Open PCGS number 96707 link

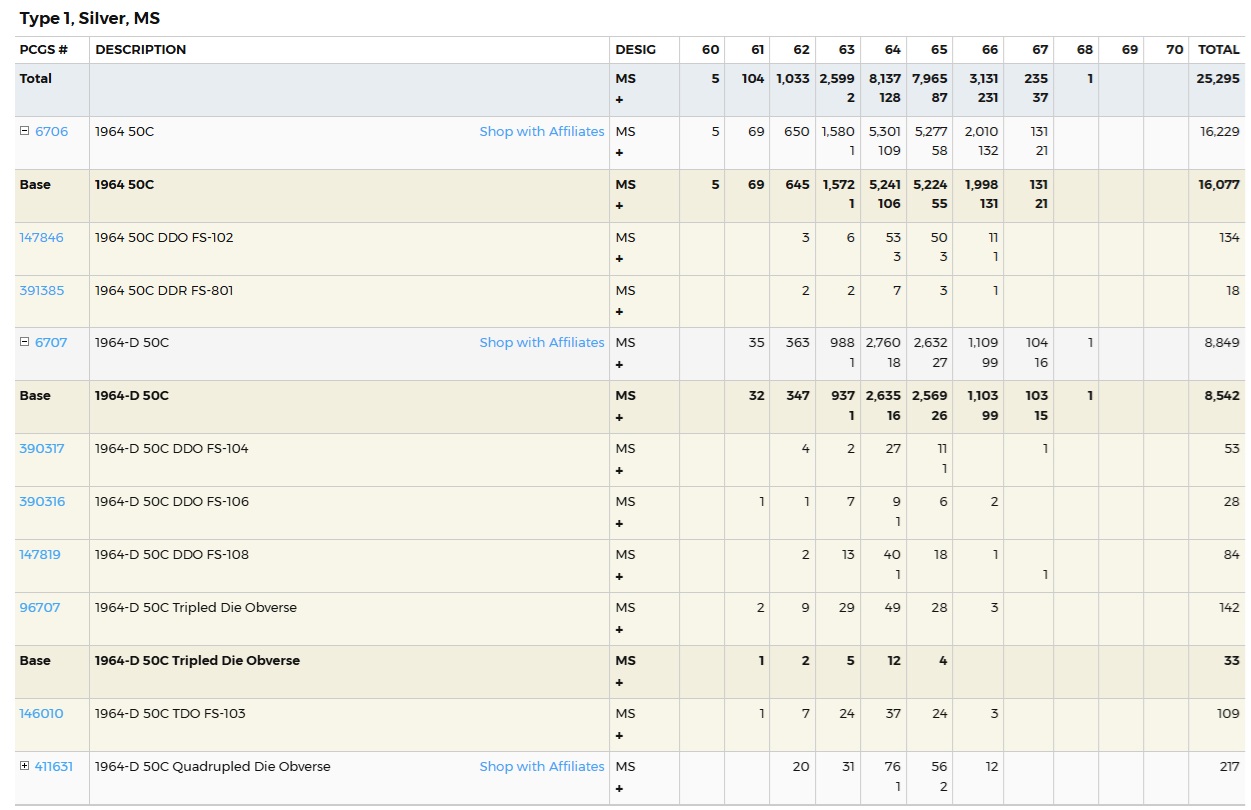tap(40, 607)
